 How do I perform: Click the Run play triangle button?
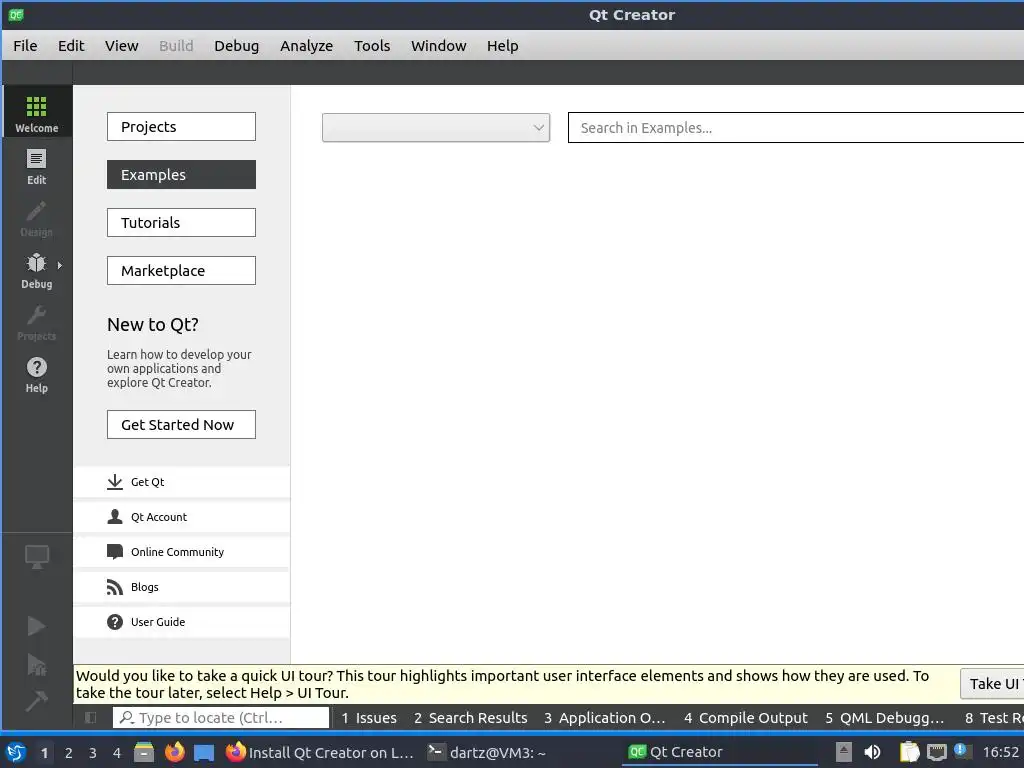point(37,626)
